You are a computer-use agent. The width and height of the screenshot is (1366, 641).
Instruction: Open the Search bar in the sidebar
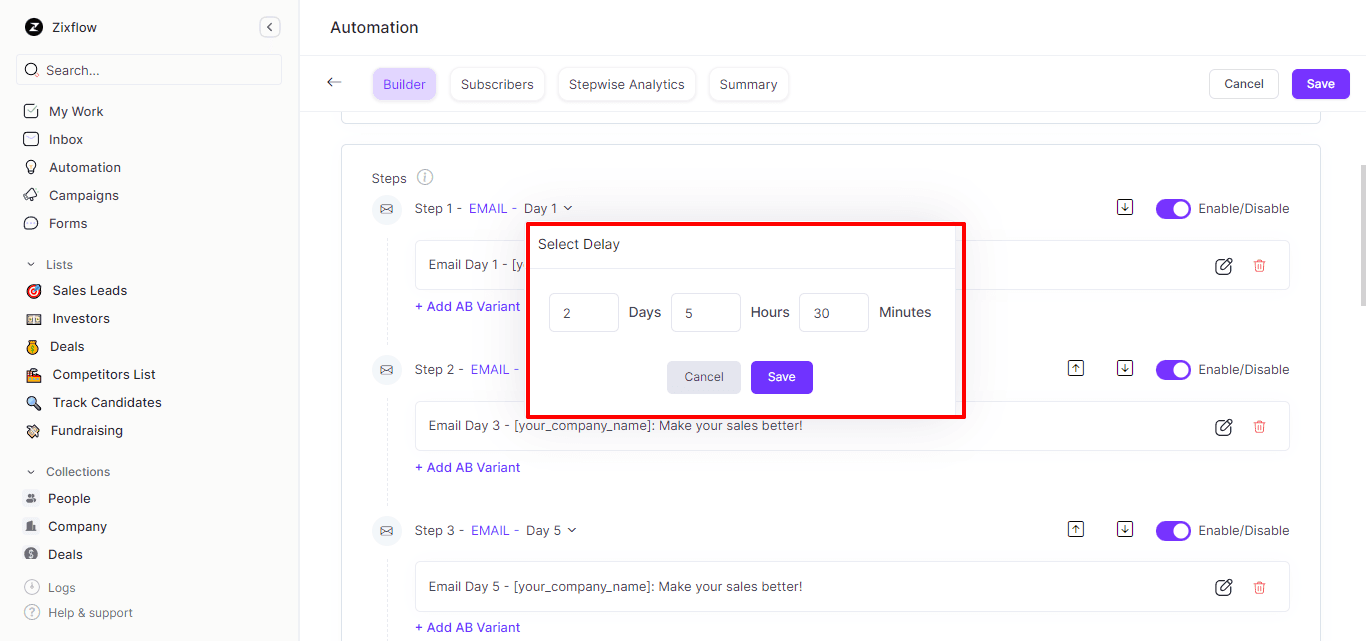pos(148,69)
